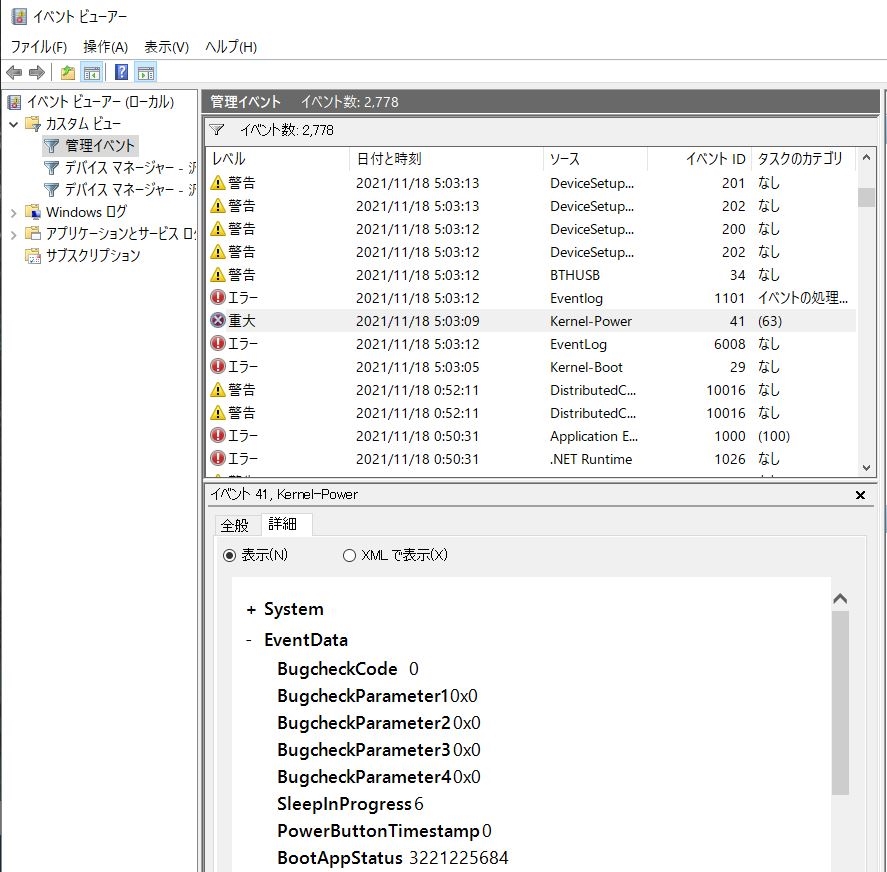
Task: Click the warning icon on BTHUSB row
Action: [218, 274]
